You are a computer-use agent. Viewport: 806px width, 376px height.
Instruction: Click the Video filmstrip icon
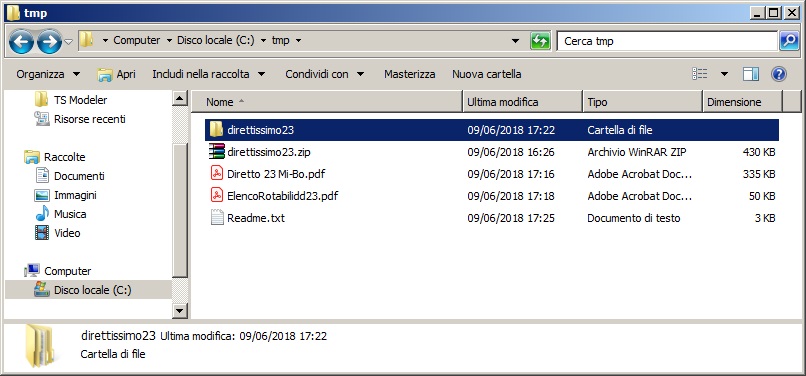tap(42, 233)
